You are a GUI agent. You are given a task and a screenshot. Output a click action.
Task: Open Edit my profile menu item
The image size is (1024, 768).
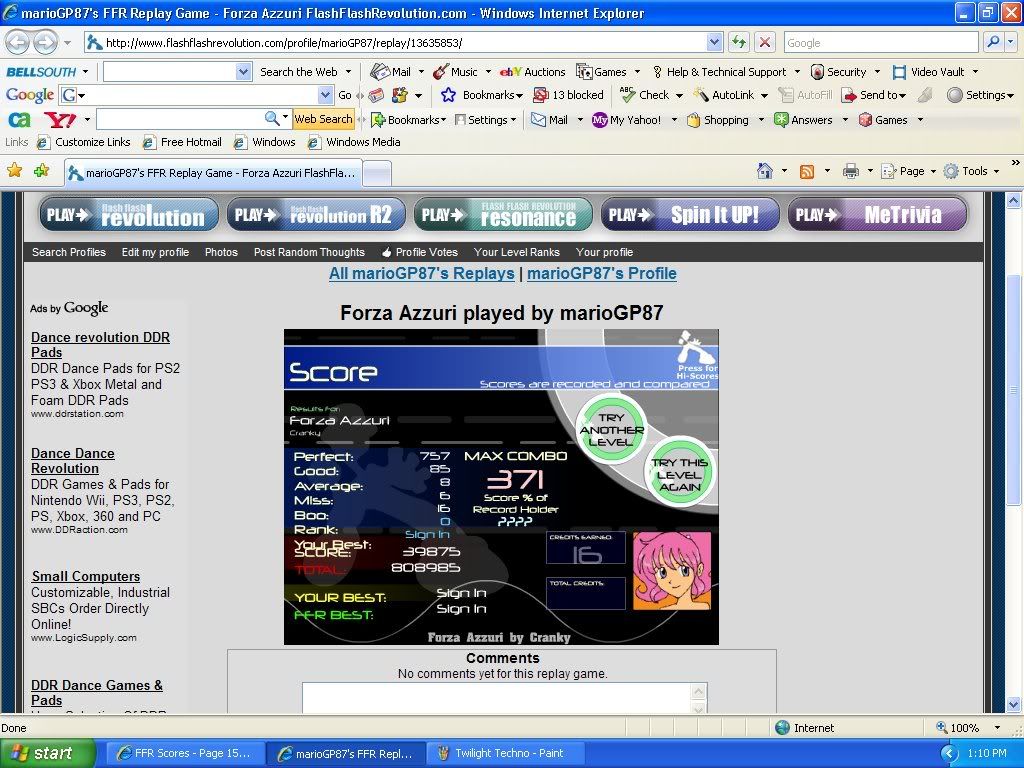pos(155,252)
